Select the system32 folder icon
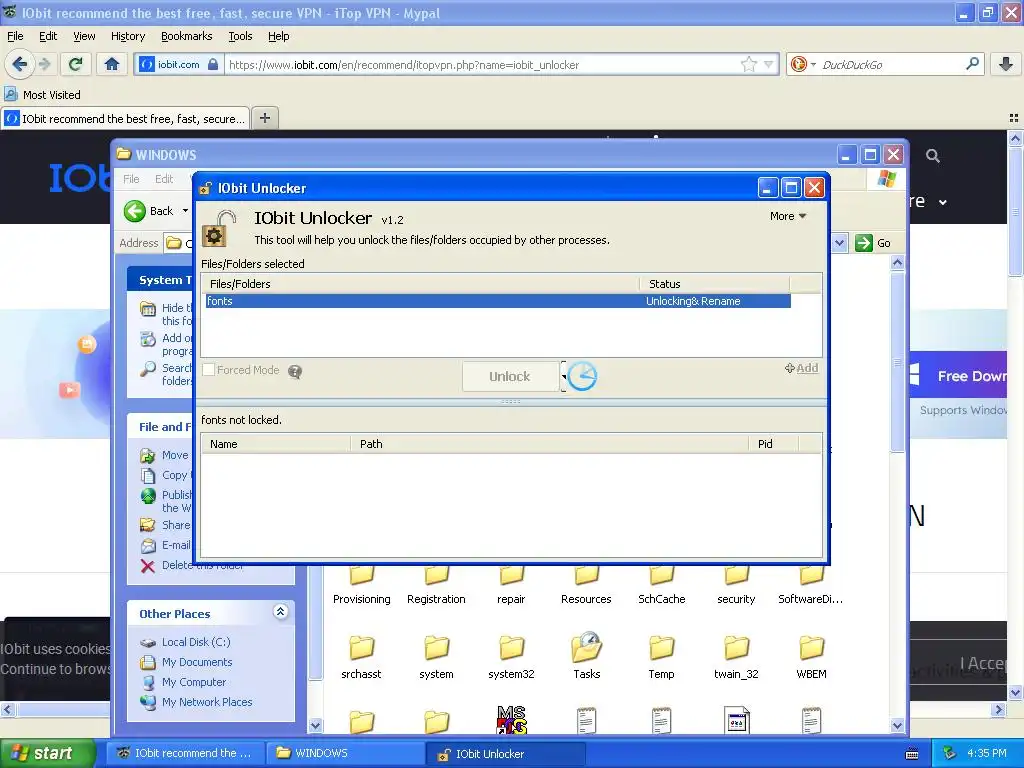Image resolution: width=1024 pixels, height=768 pixels. (x=511, y=656)
